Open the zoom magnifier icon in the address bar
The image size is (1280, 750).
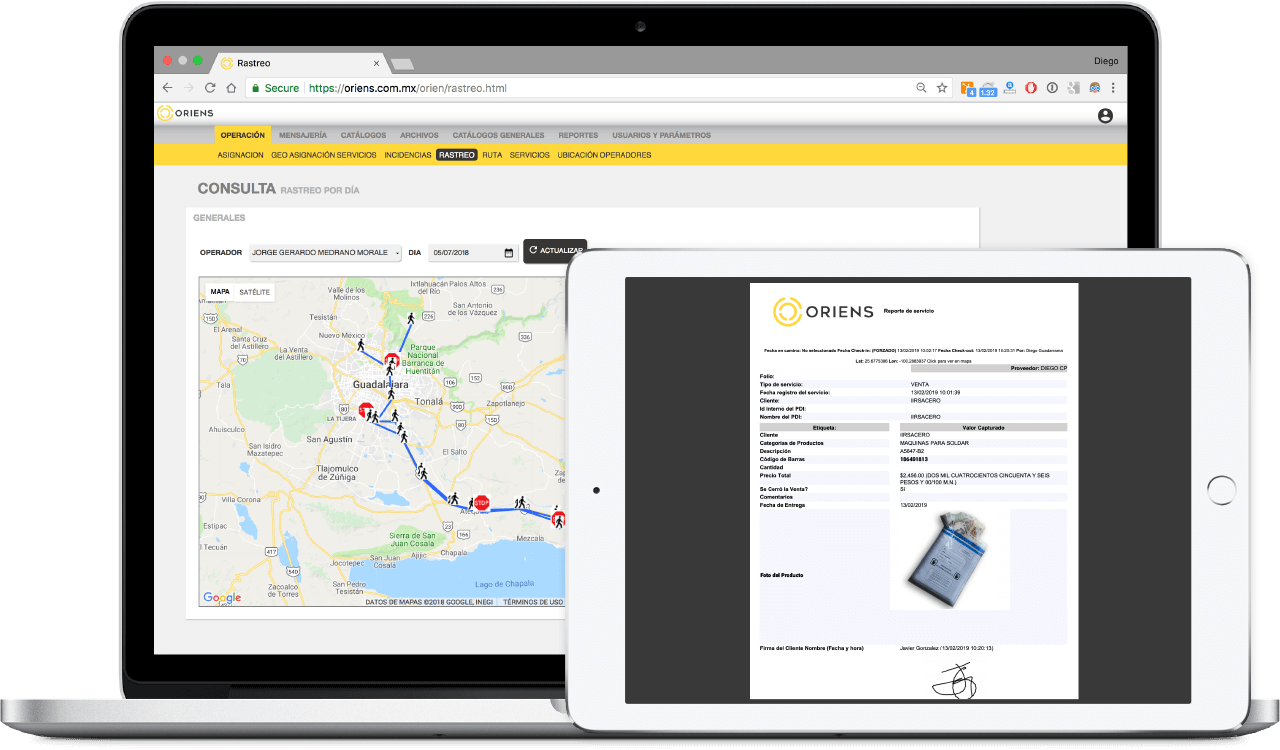point(921,88)
